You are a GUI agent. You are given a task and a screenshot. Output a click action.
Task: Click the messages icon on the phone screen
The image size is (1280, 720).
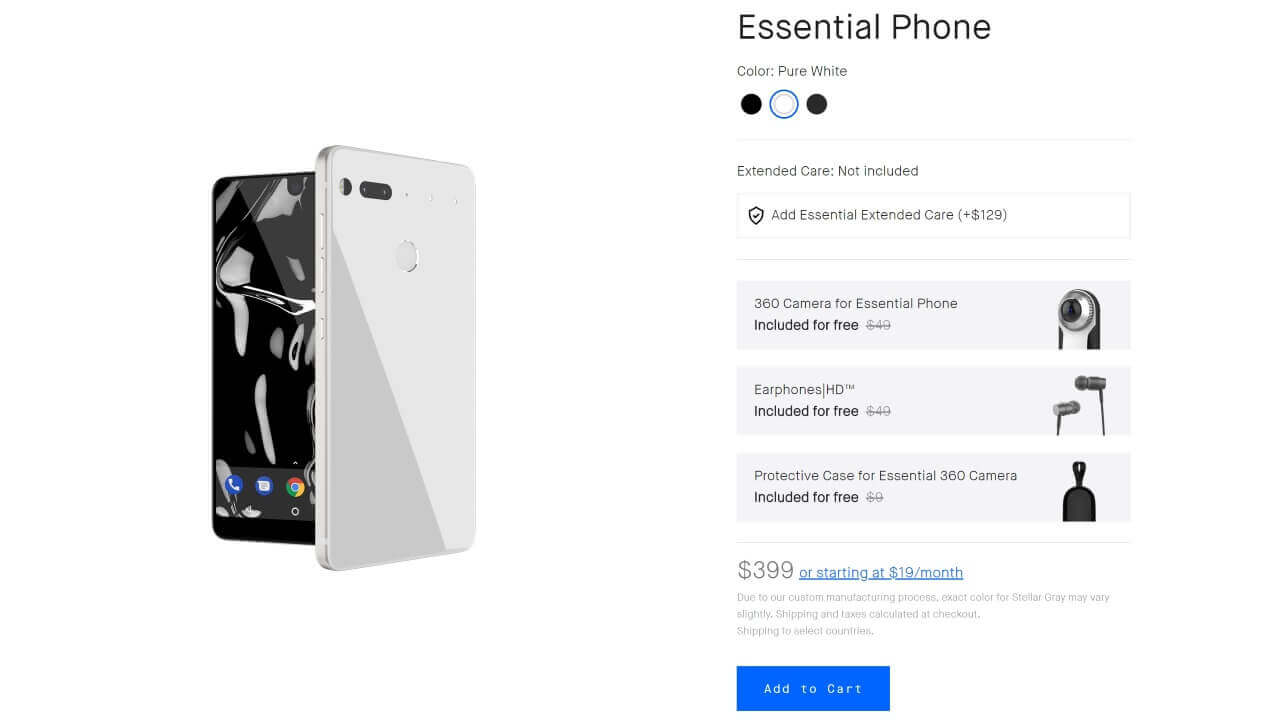click(x=264, y=486)
